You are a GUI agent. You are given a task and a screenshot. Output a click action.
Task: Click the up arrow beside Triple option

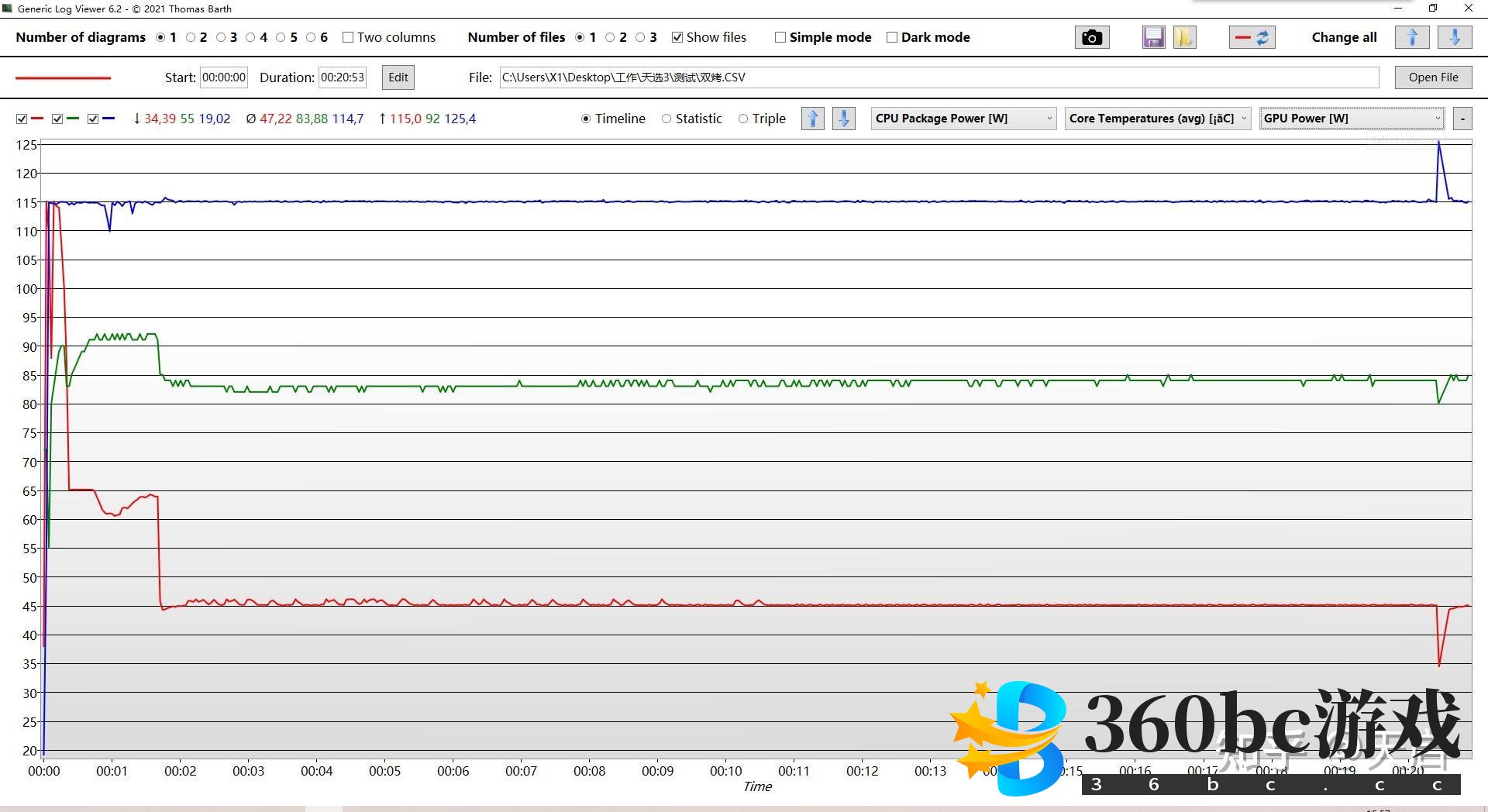pyautogui.click(x=812, y=119)
